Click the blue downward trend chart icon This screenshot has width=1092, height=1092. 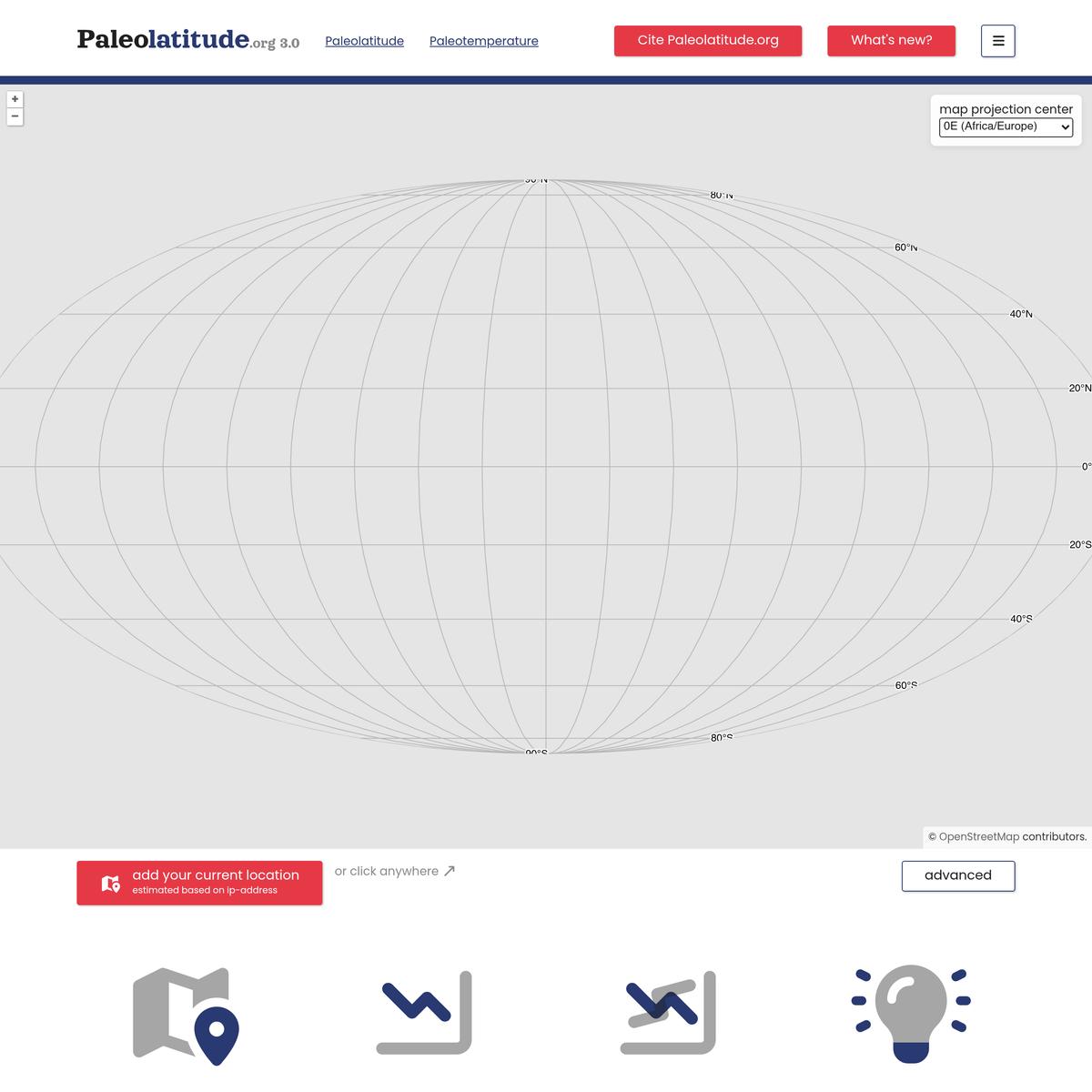424,1012
